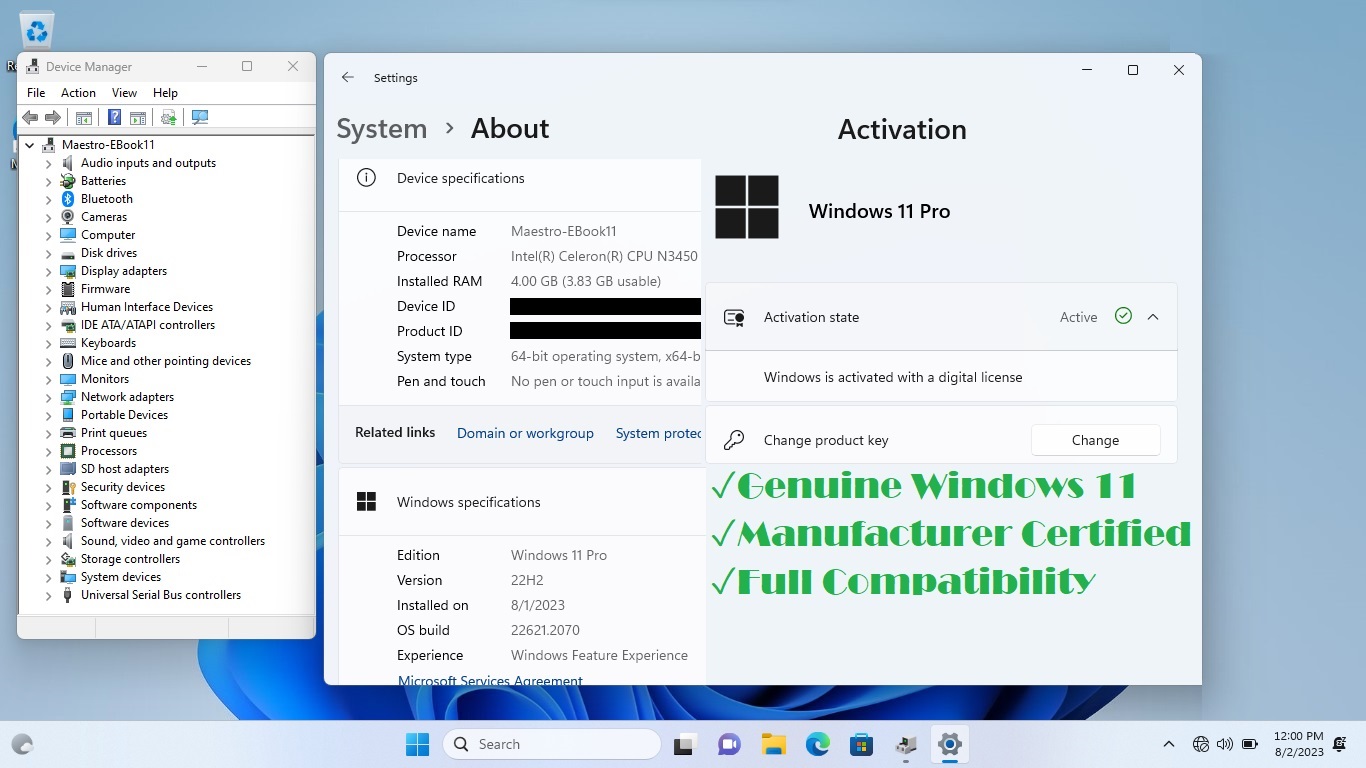Screen dimensions: 1366x768
Task: Launch Microsoft Edge from the taskbar
Action: pos(817,744)
